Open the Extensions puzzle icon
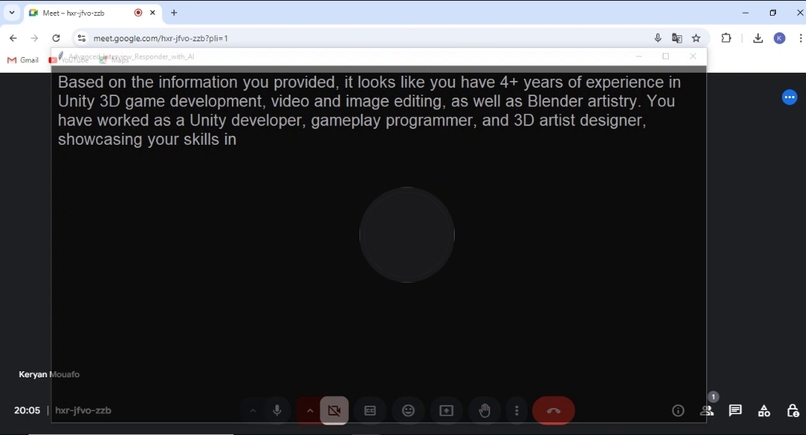 [x=726, y=38]
